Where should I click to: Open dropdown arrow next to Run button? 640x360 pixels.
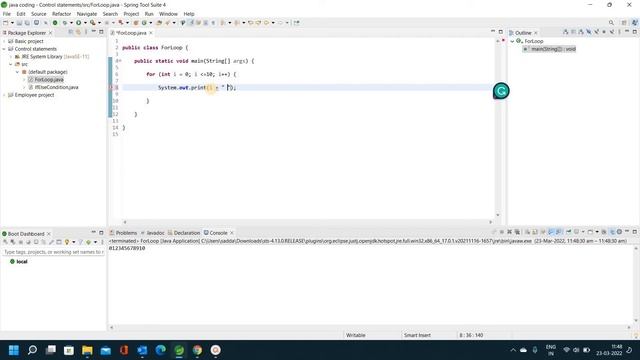(85, 23)
